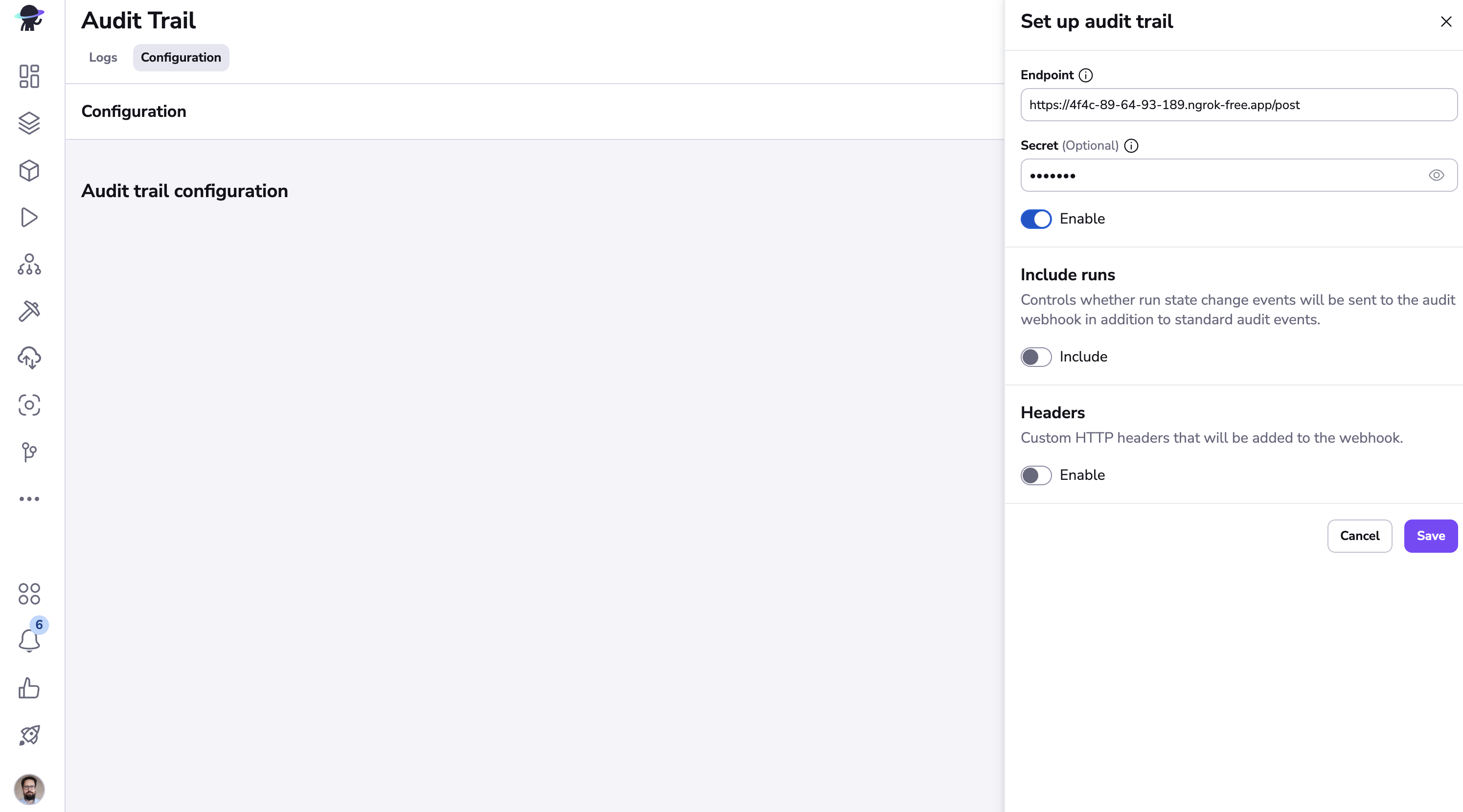Select the Configuration tab
Viewport: 1463px width, 812px height.
(181, 57)
